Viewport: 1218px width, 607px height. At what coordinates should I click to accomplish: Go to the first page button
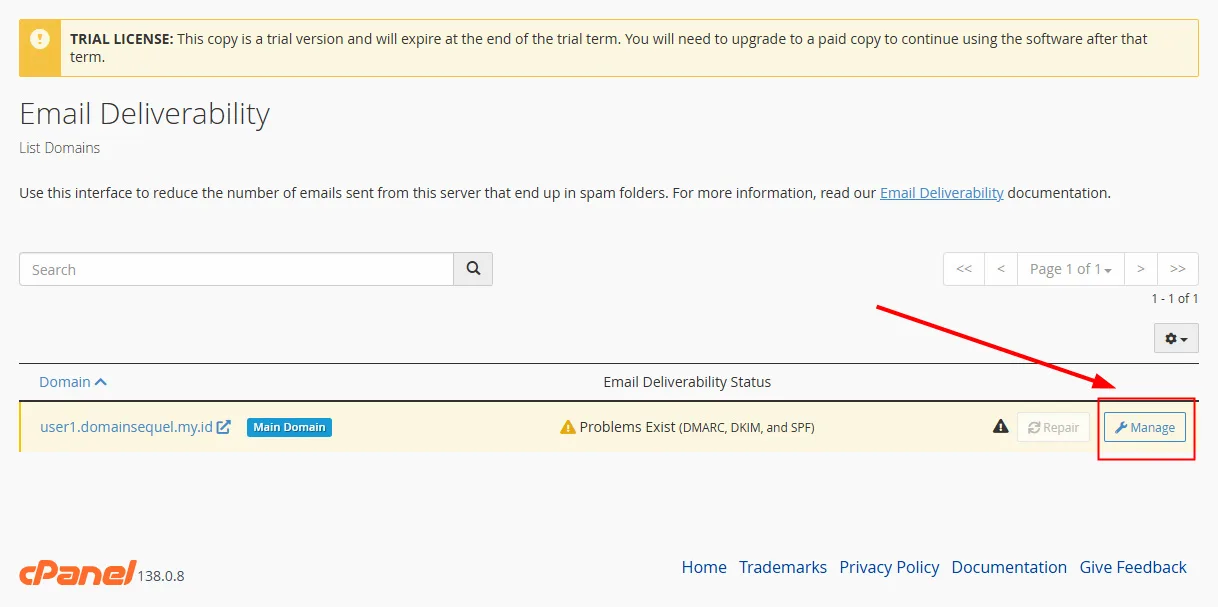964,269
